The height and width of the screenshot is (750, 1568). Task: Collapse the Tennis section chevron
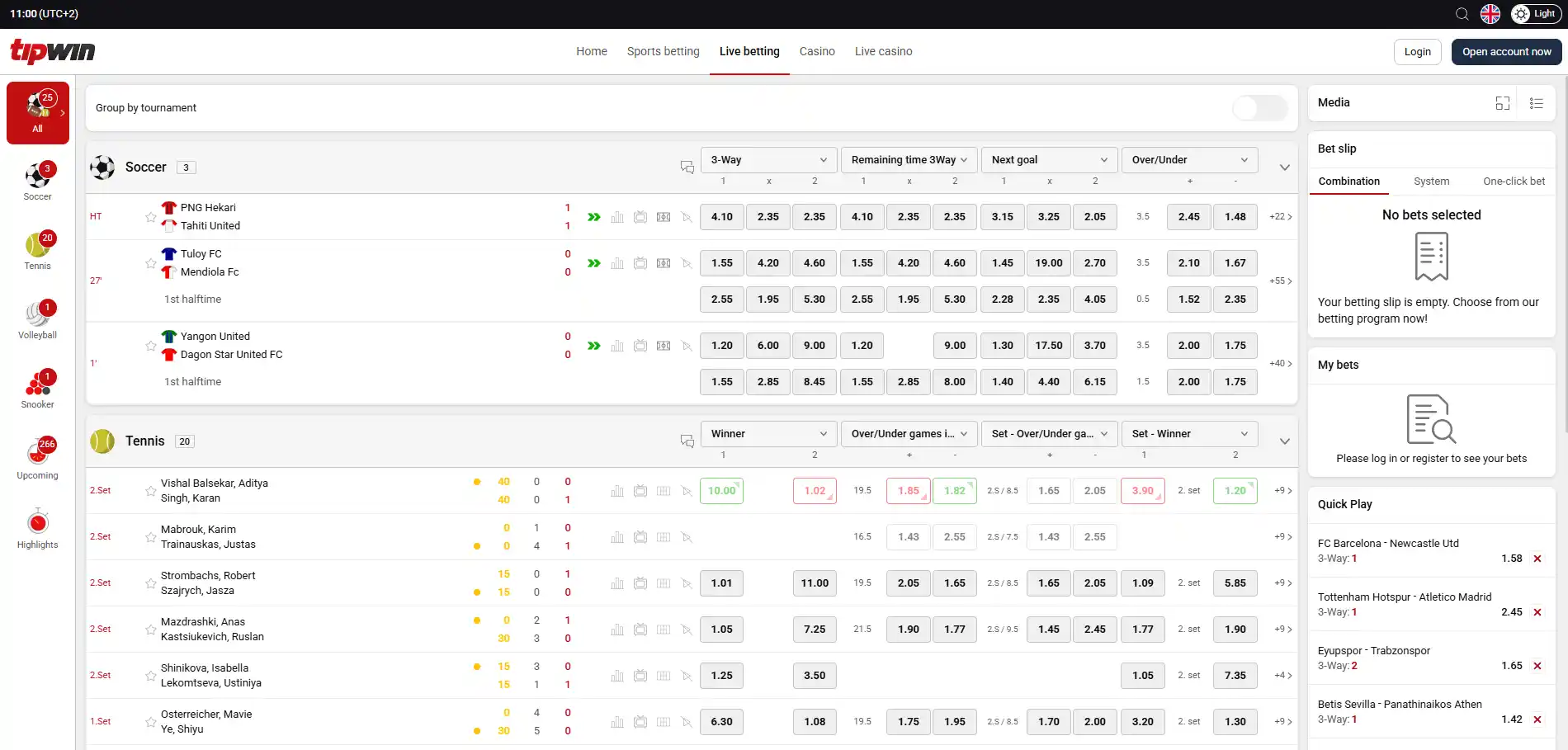point(1285,441)
